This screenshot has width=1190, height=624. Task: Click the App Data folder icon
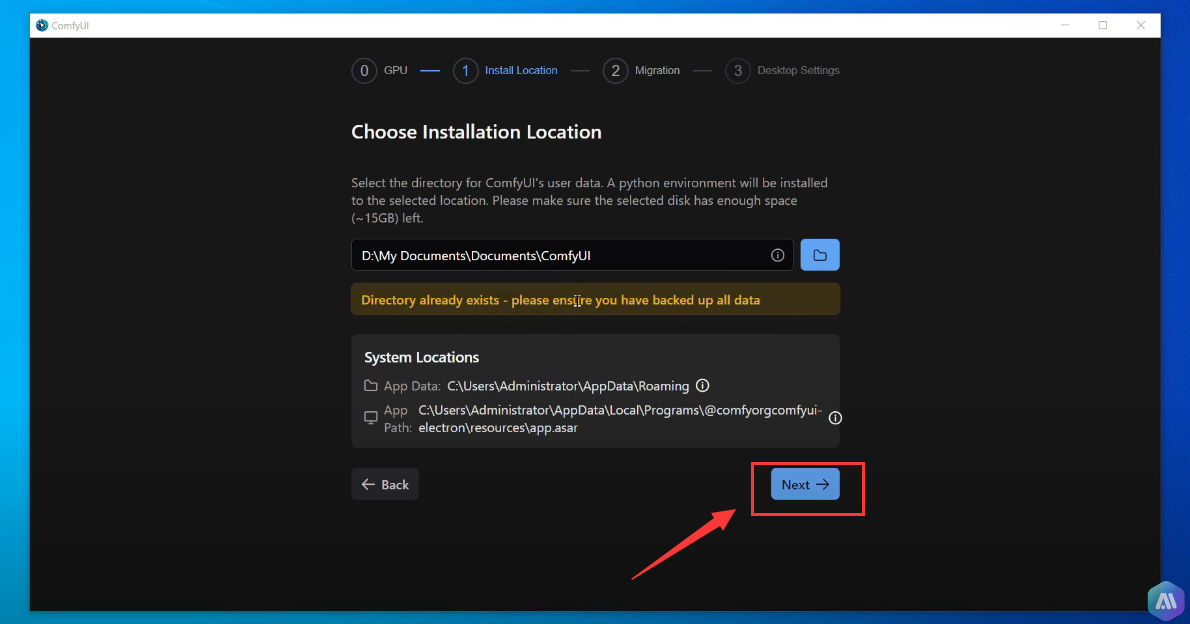pyautogui.click(x=370, y=386)
